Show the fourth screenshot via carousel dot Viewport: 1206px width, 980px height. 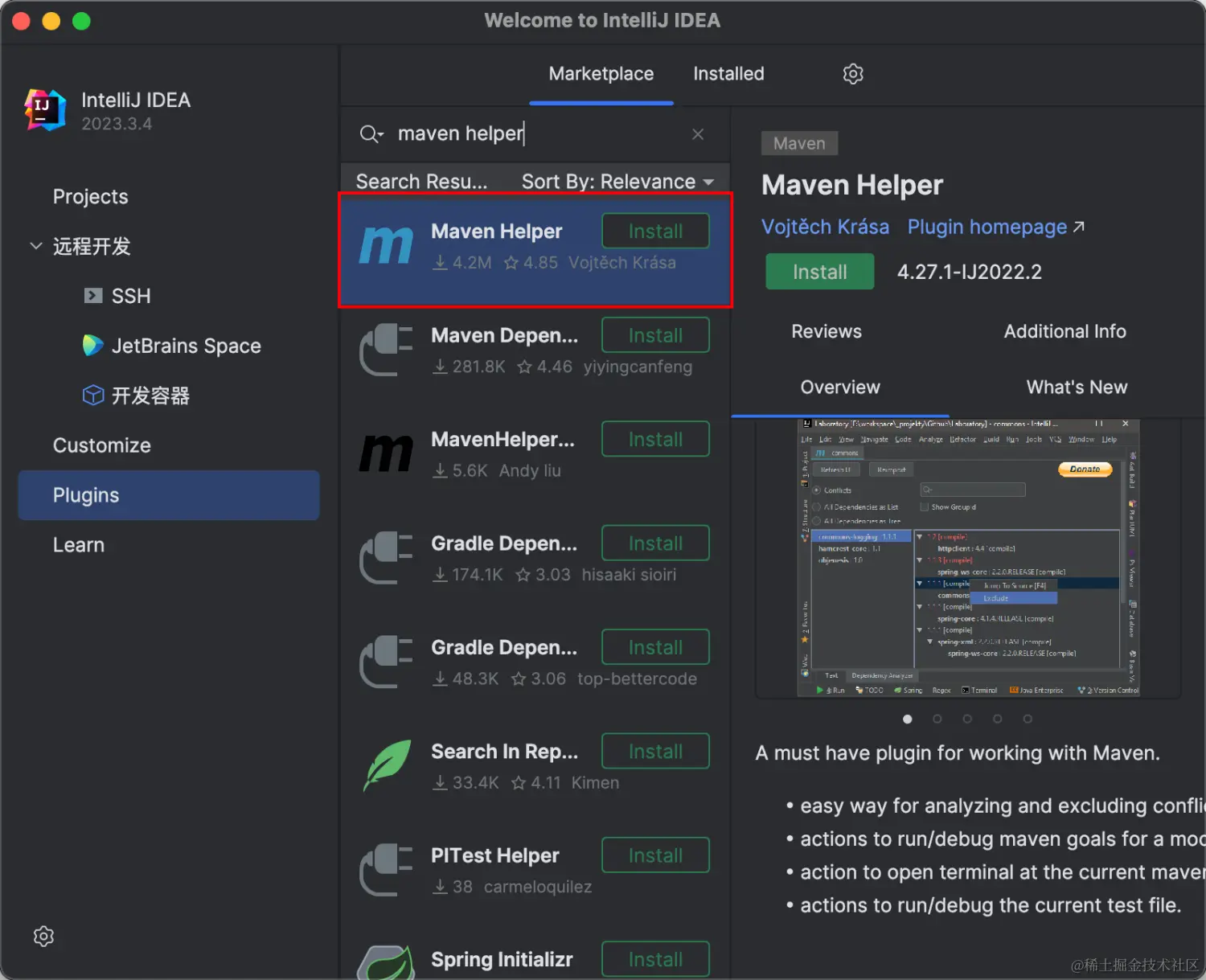click(997, 719)
